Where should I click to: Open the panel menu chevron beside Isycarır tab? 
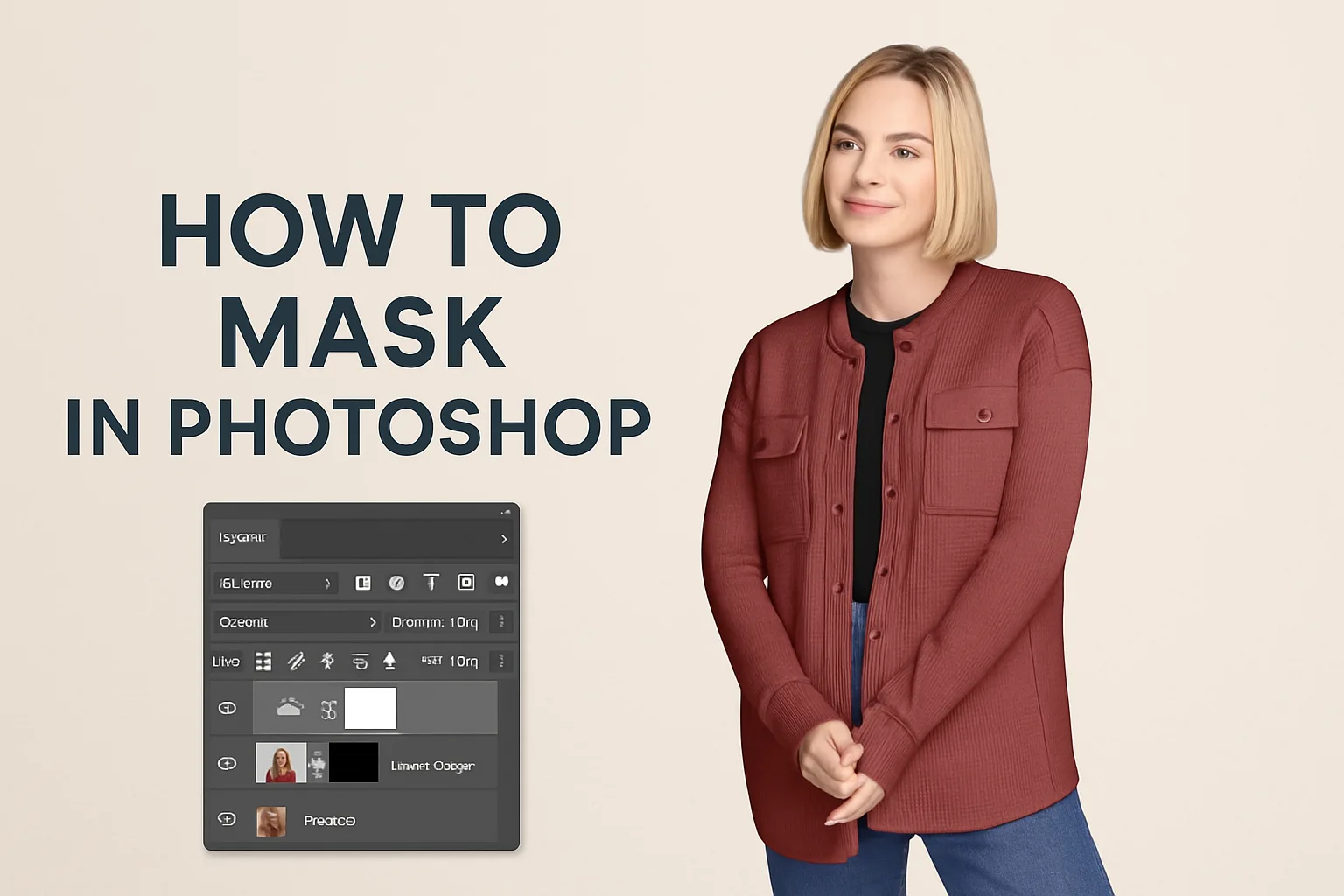504,539
